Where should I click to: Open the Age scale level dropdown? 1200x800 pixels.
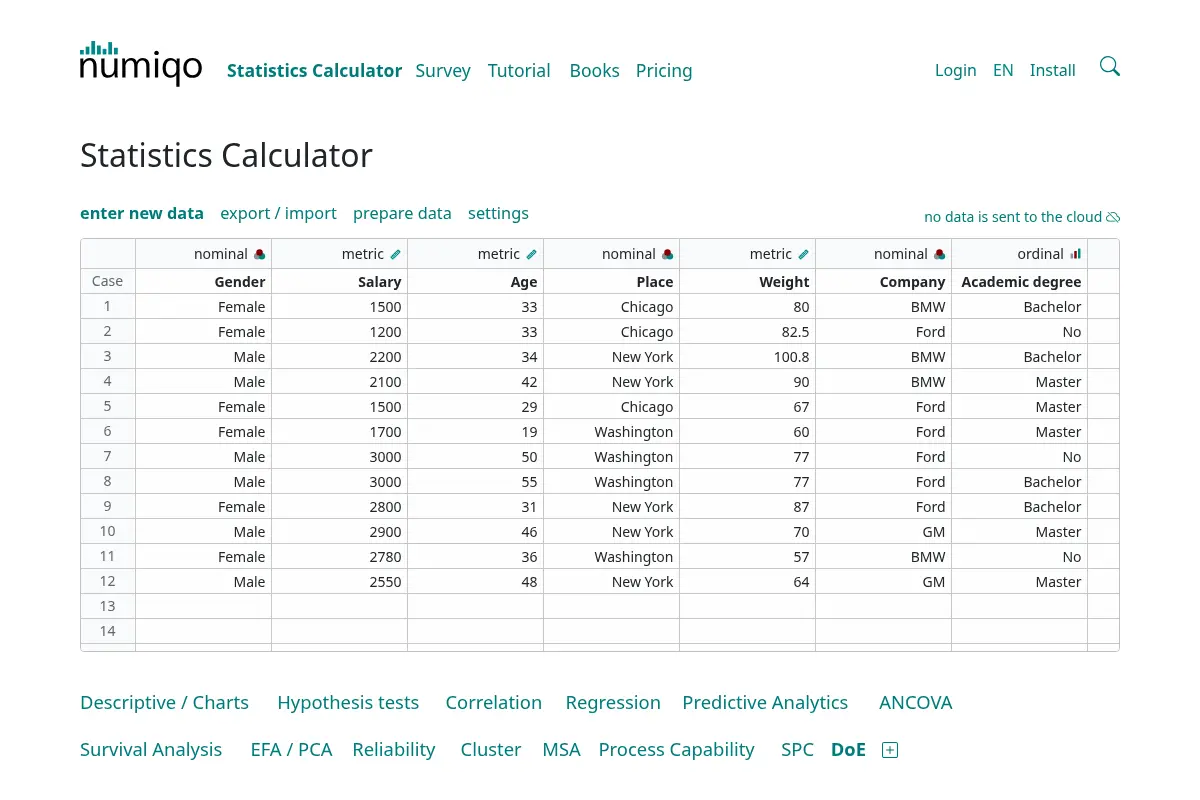[x=476, y=254]
